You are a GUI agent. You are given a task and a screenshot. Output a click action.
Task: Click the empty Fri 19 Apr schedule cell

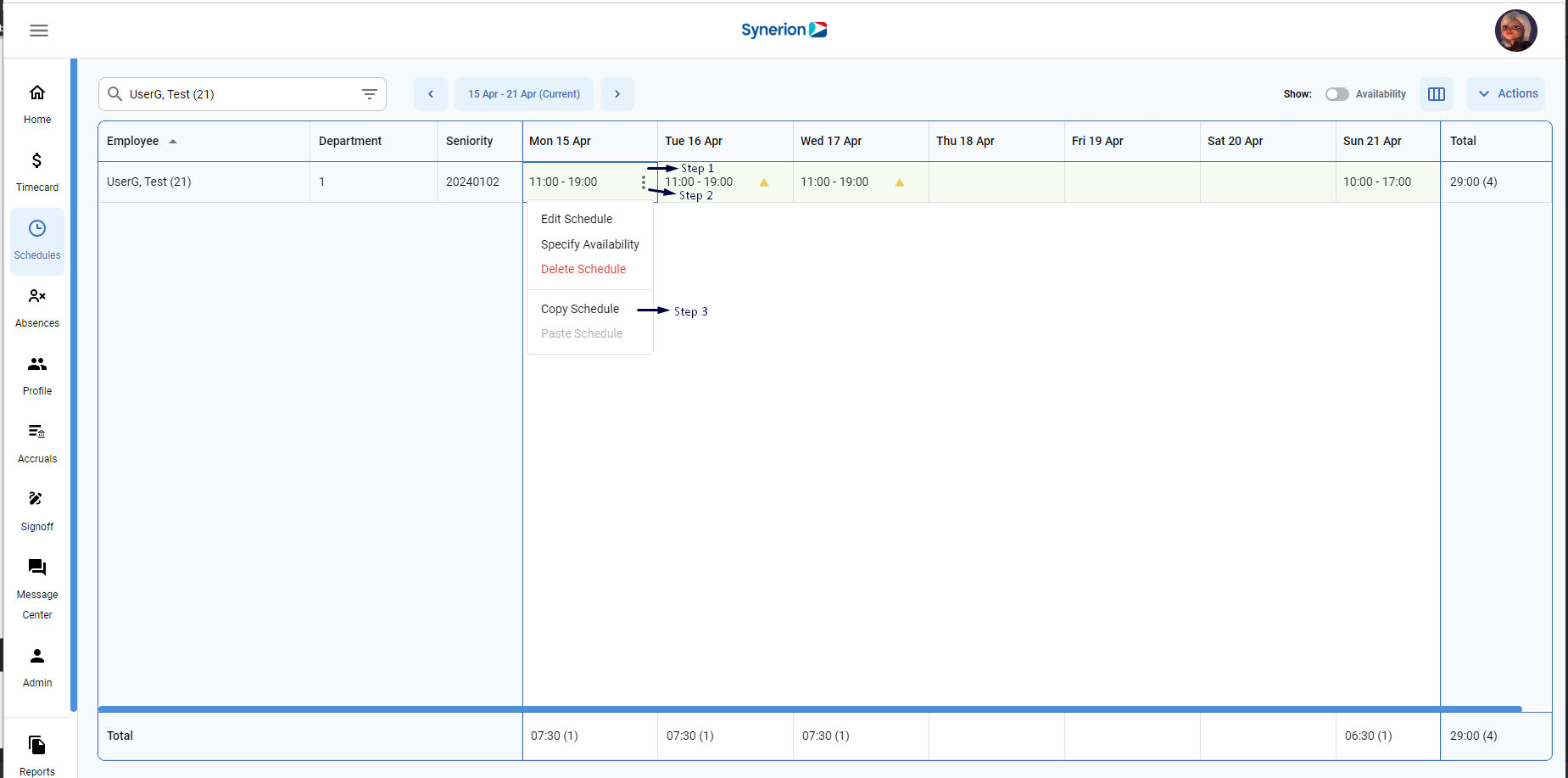1133,182
